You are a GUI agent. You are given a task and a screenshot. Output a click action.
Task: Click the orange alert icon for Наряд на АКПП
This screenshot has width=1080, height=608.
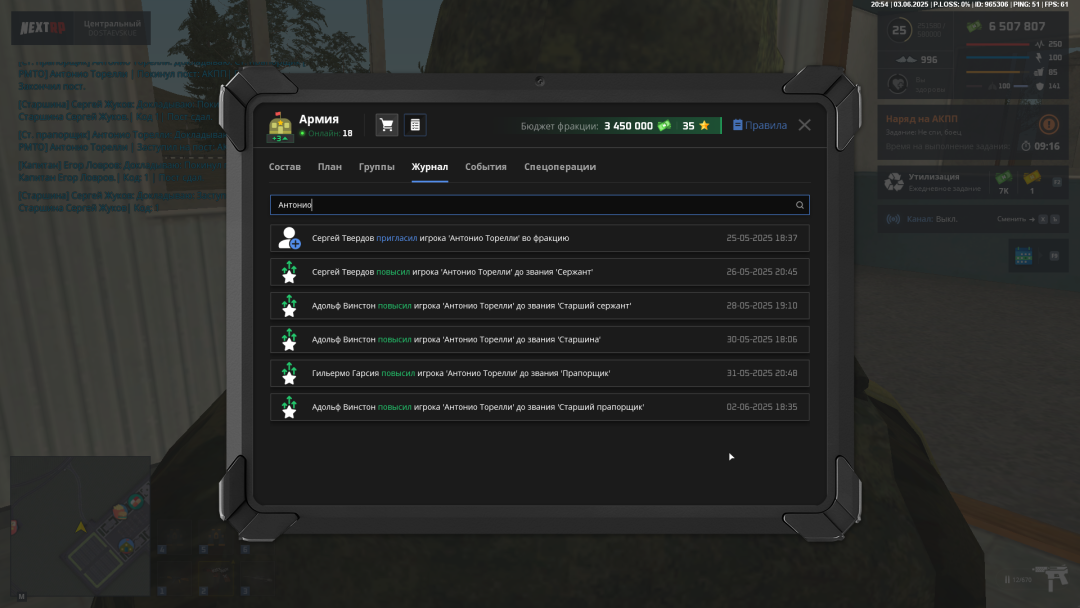click(1048, 125)
